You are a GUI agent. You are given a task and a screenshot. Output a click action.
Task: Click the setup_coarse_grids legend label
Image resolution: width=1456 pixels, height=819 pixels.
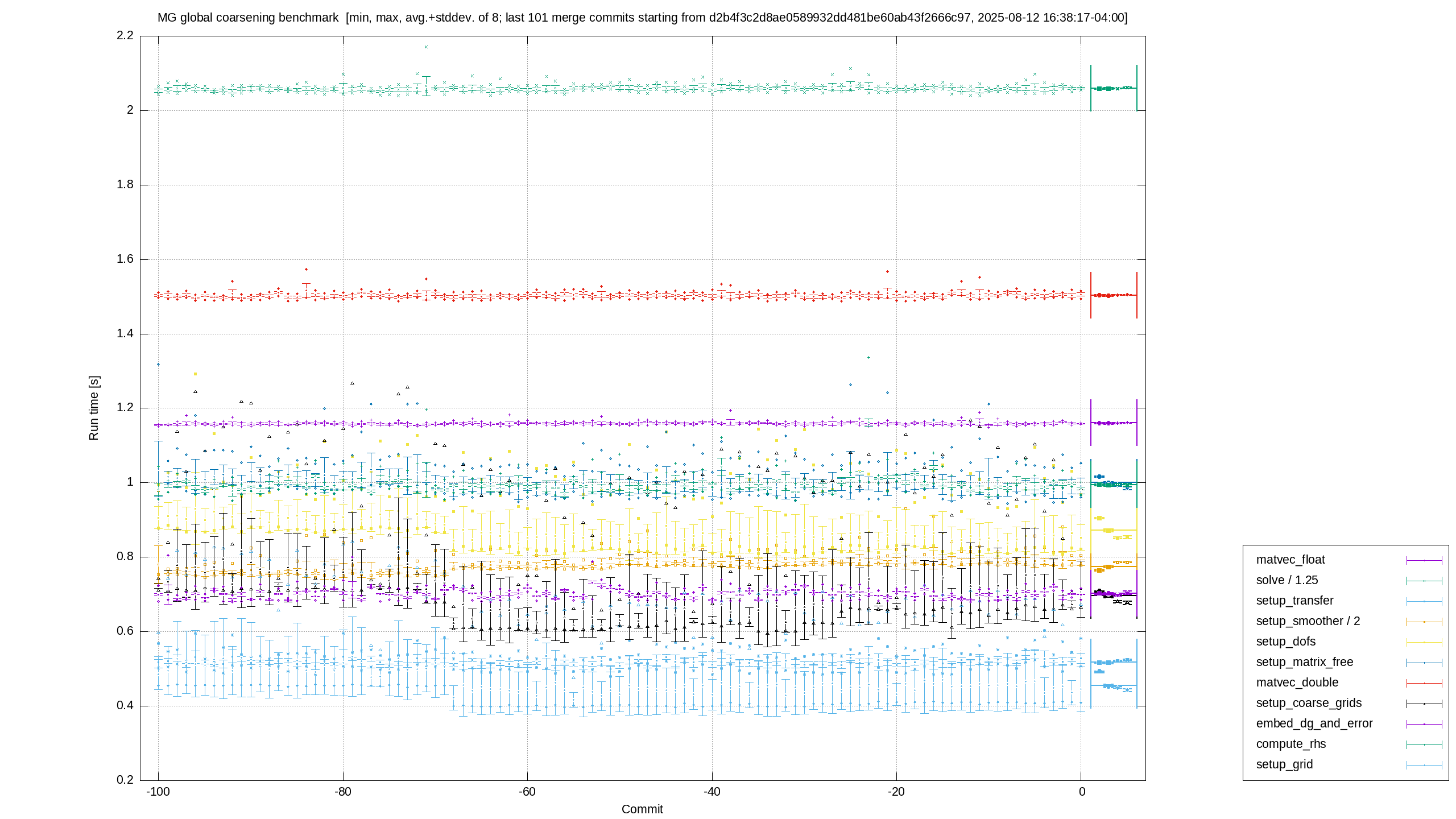click(x=1309, y=703)
